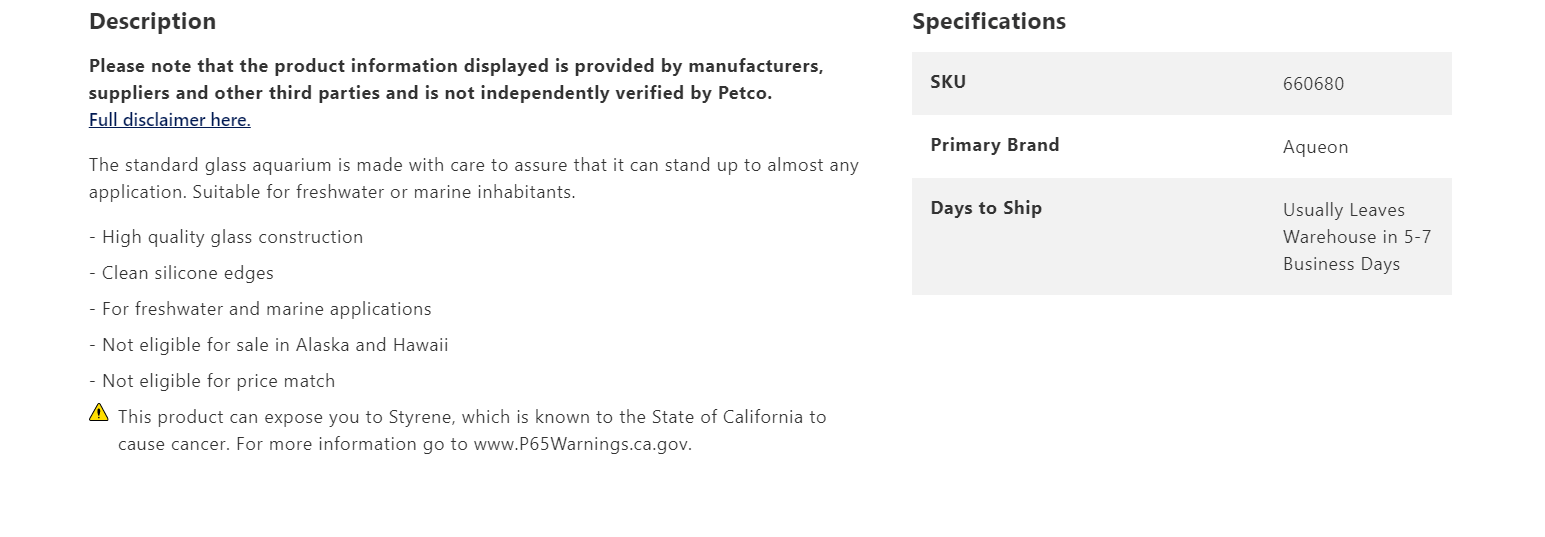1545x537 pixels.
Task: Click the Specifications heading
Action: point(989,21)
